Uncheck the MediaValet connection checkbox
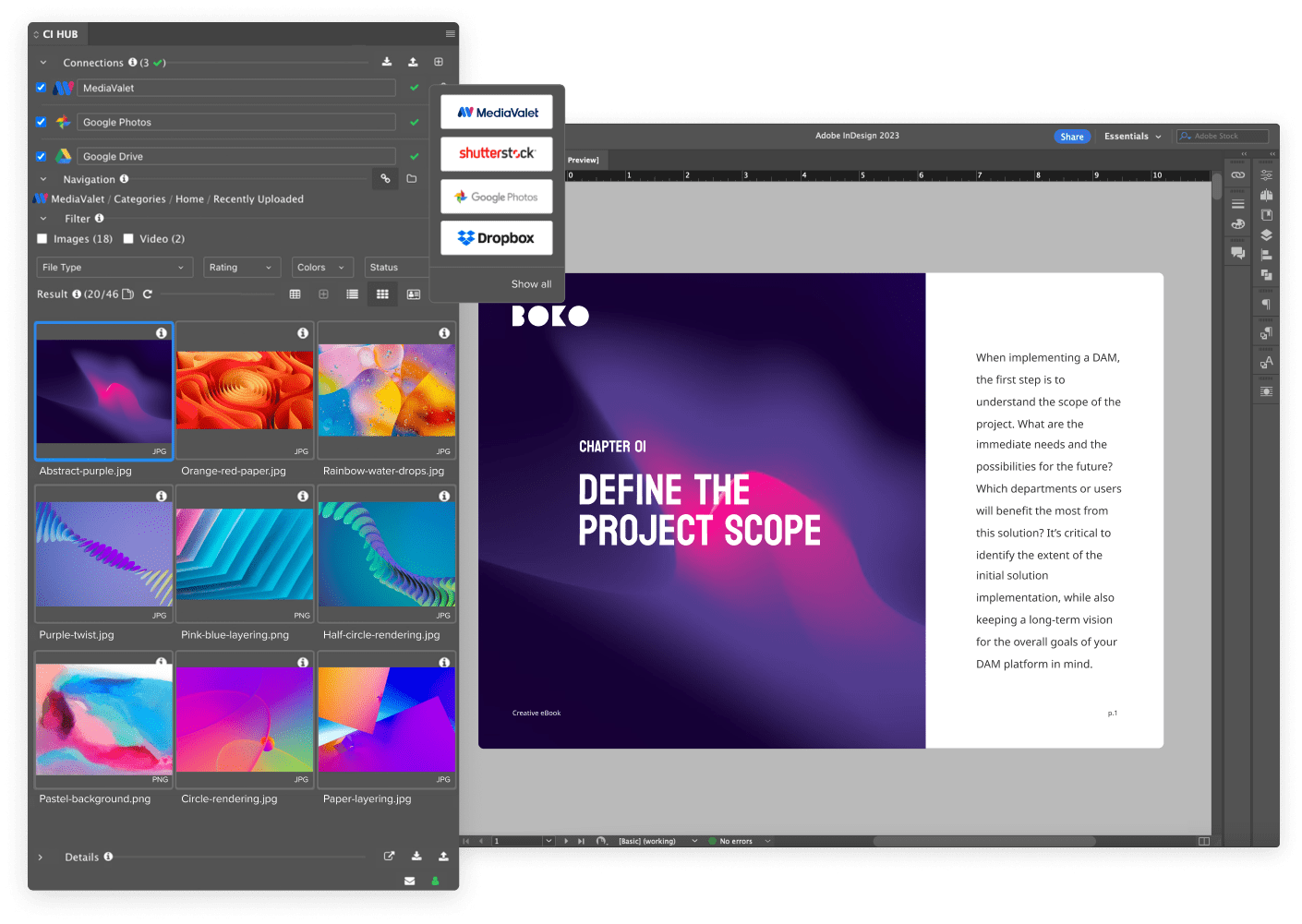Screen dimensions: 1302x924 41,88
